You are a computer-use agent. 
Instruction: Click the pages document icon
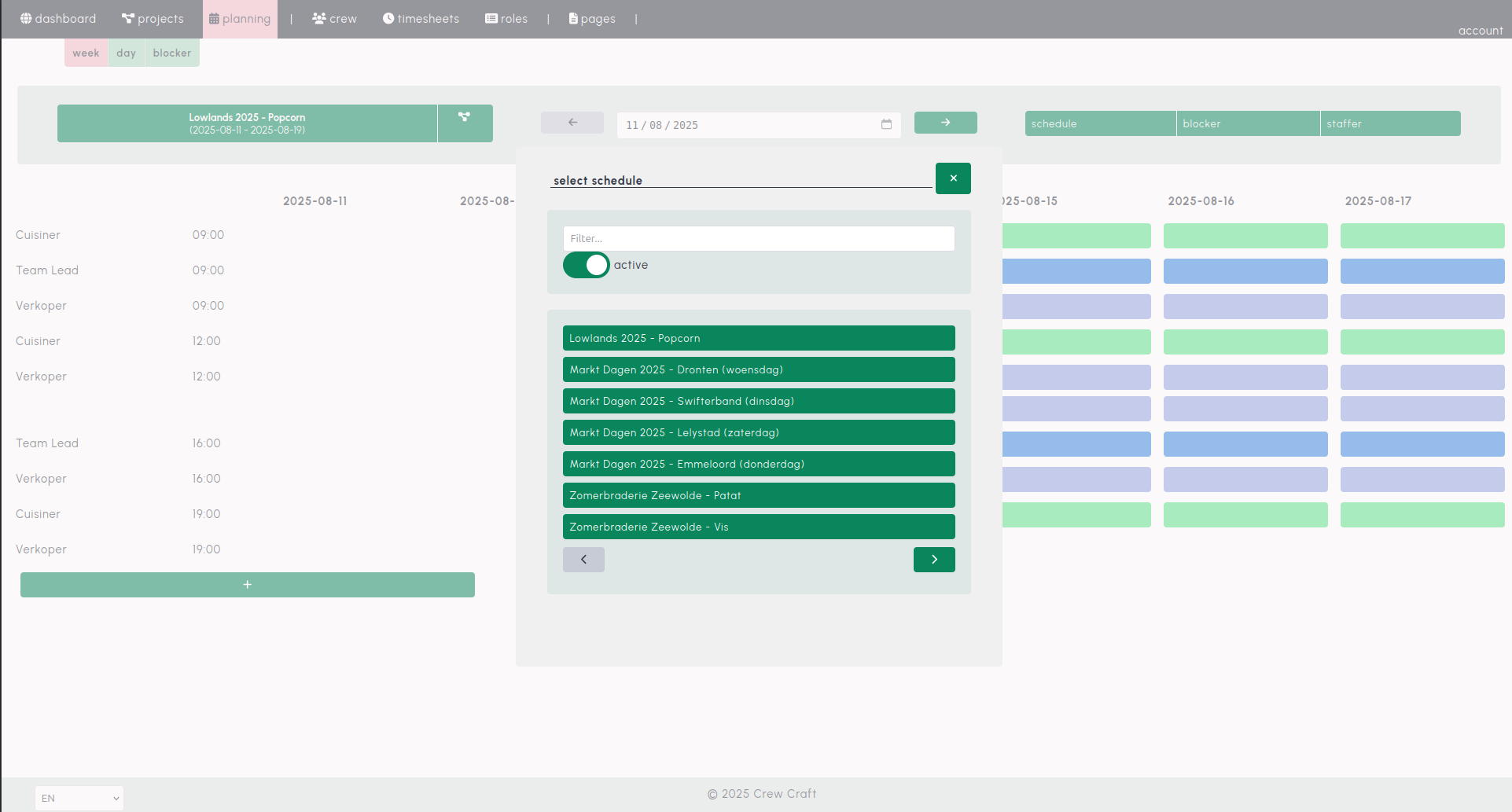[573, 17]
